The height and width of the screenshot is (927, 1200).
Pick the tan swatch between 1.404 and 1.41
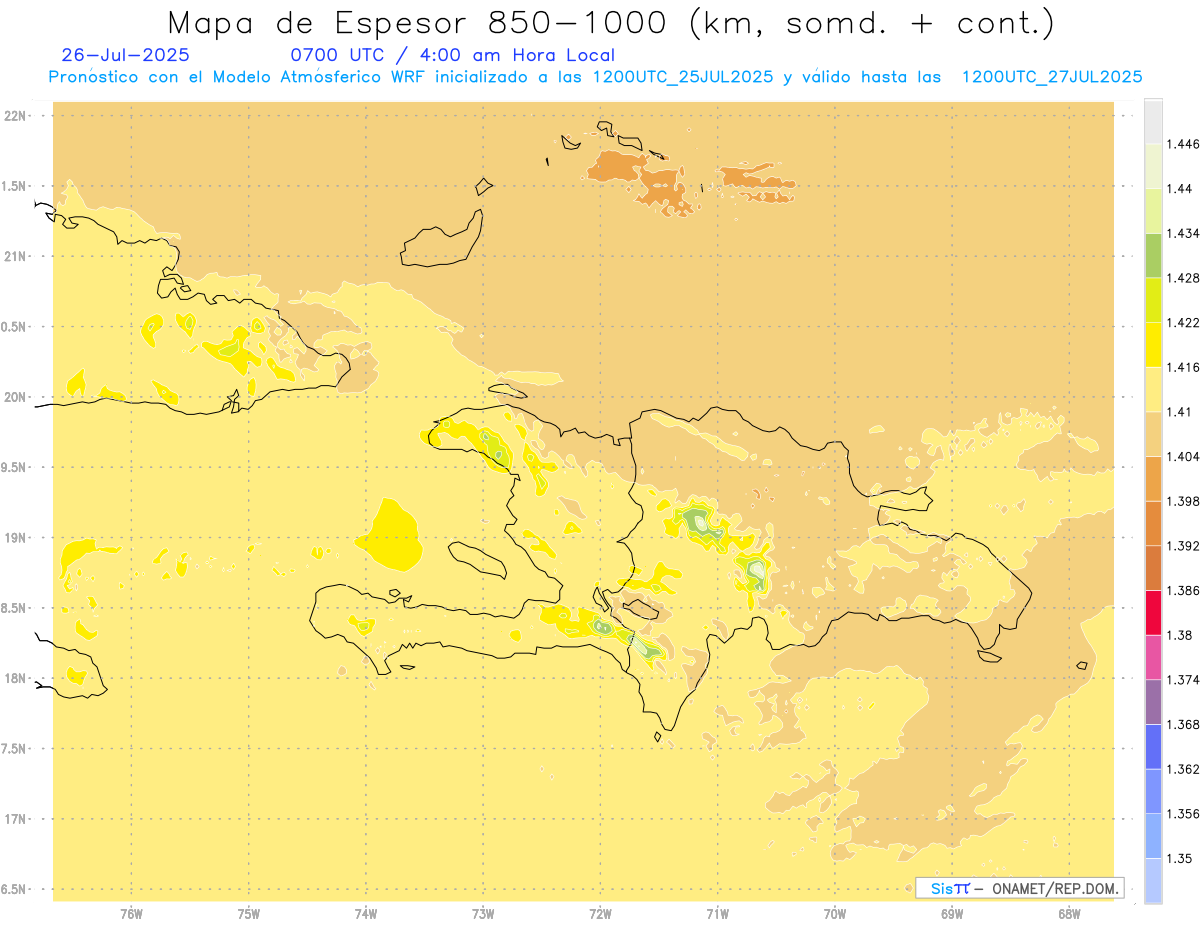tap(1153, 434)
